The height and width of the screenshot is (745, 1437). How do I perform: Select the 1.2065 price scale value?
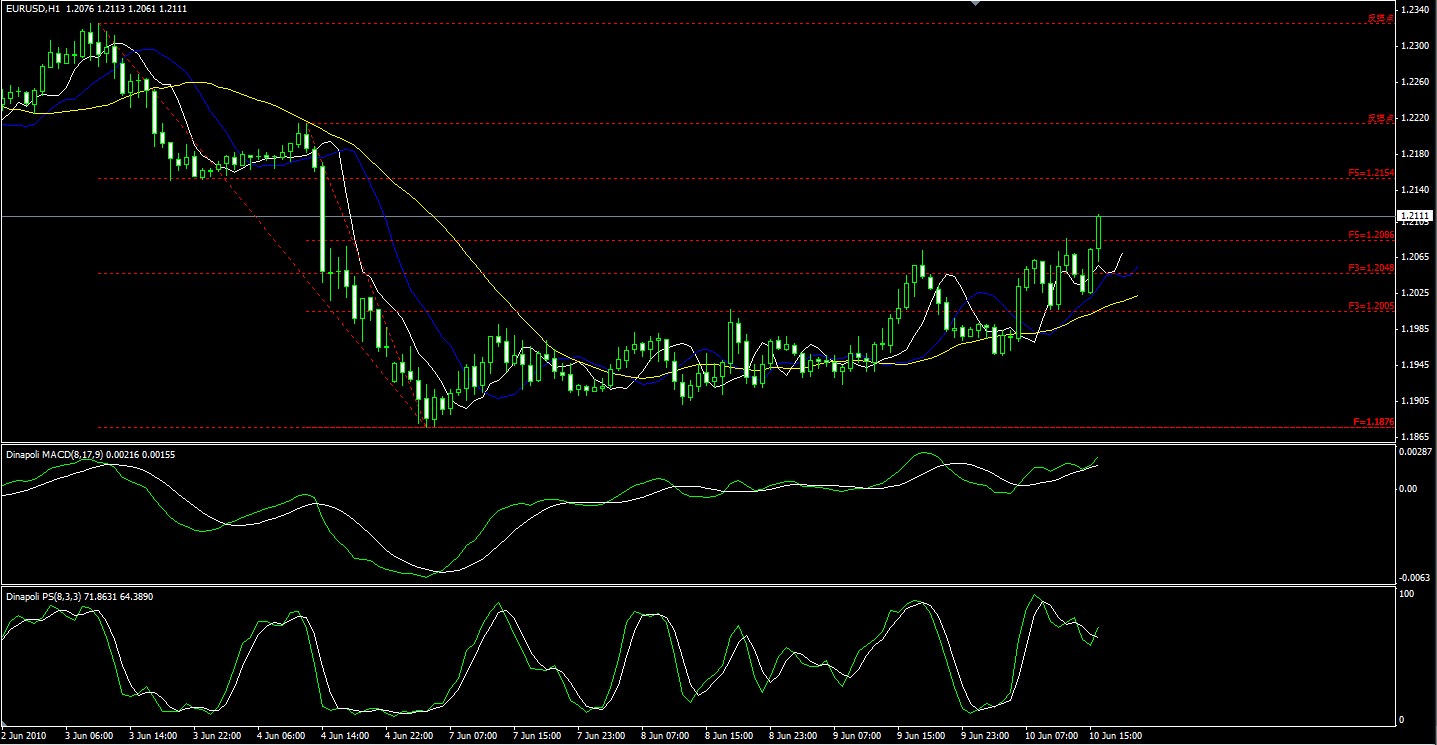tap(1415, 257)
